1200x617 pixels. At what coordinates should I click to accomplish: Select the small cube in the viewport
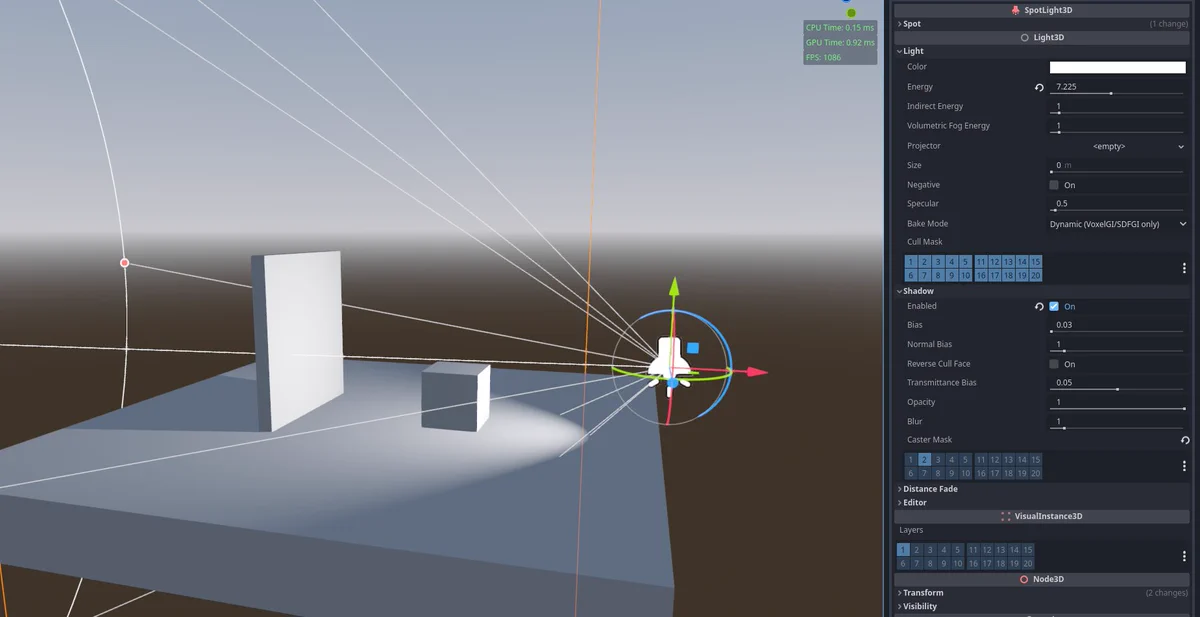(455, 396)
